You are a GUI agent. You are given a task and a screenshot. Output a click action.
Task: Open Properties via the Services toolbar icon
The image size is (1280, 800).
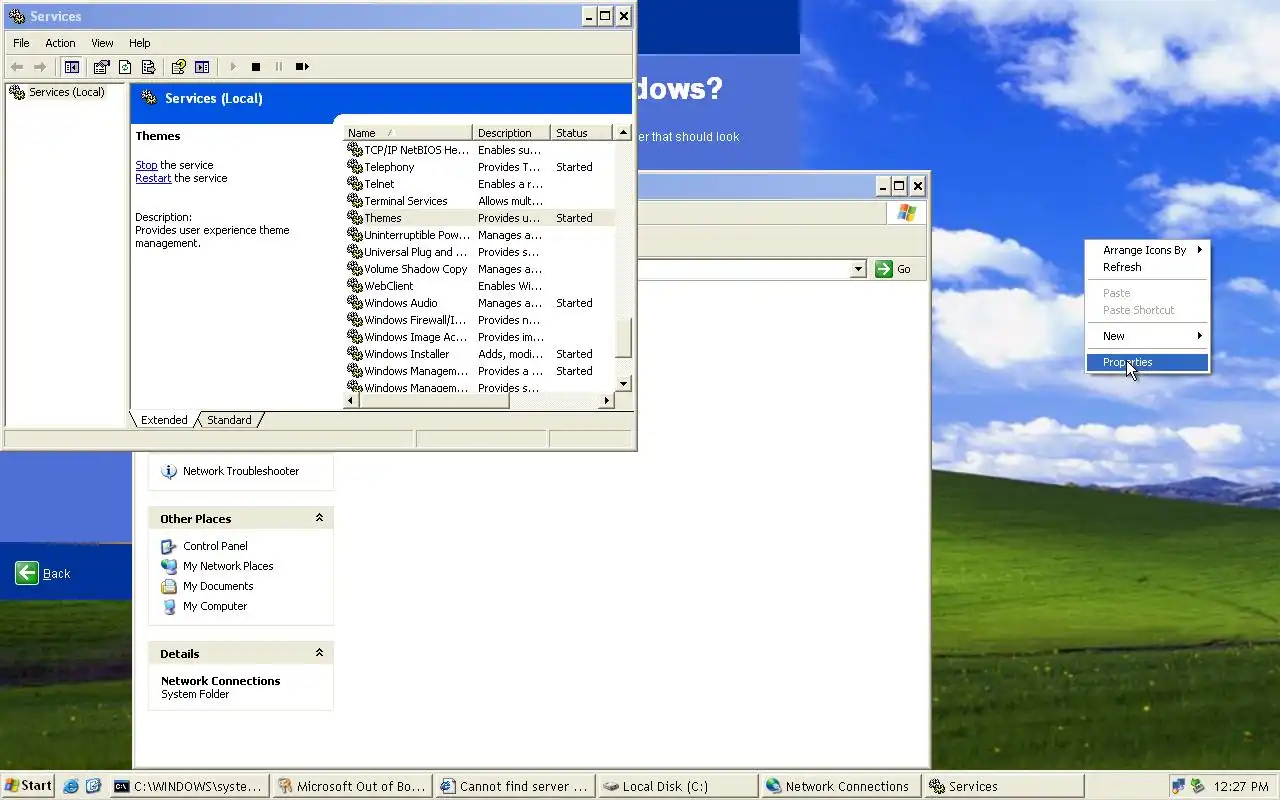(x=101, y=67)
